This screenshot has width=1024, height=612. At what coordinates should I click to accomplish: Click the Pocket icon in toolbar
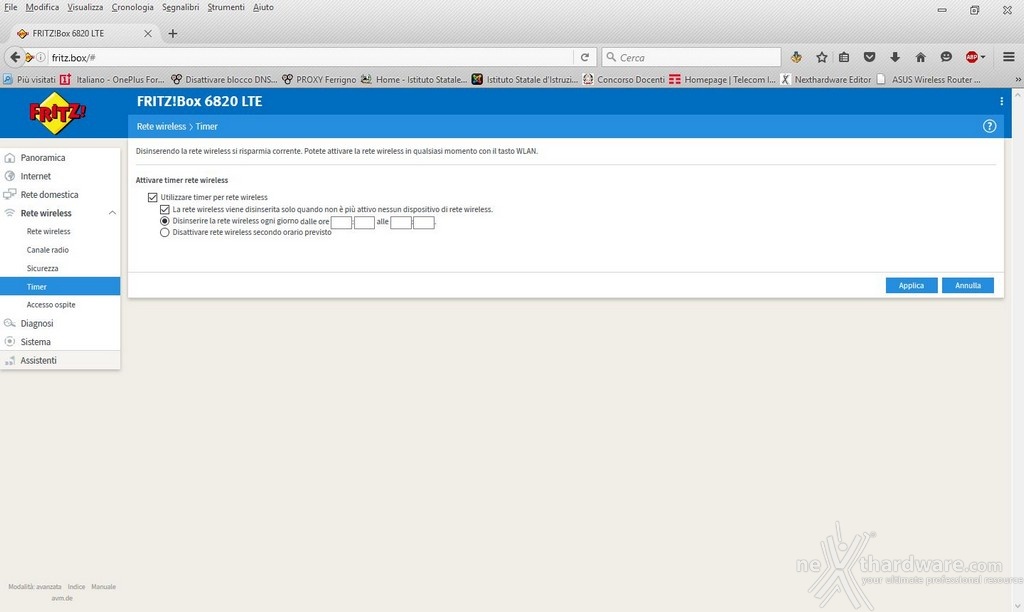coord(869,57)
